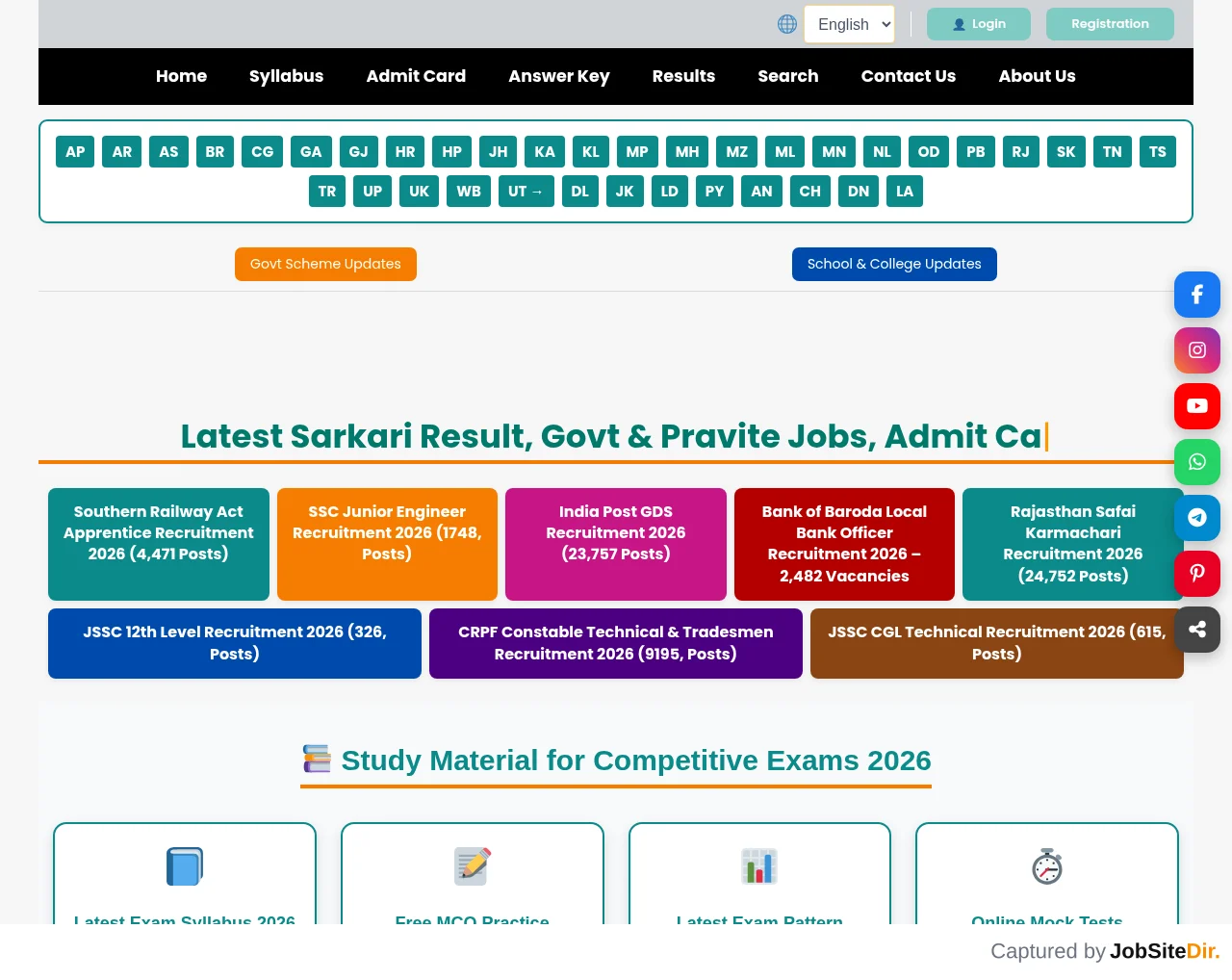Open the YouTube social icon
The height and width of the screenshot is (980, 1232).
(x=1197, y=406)
